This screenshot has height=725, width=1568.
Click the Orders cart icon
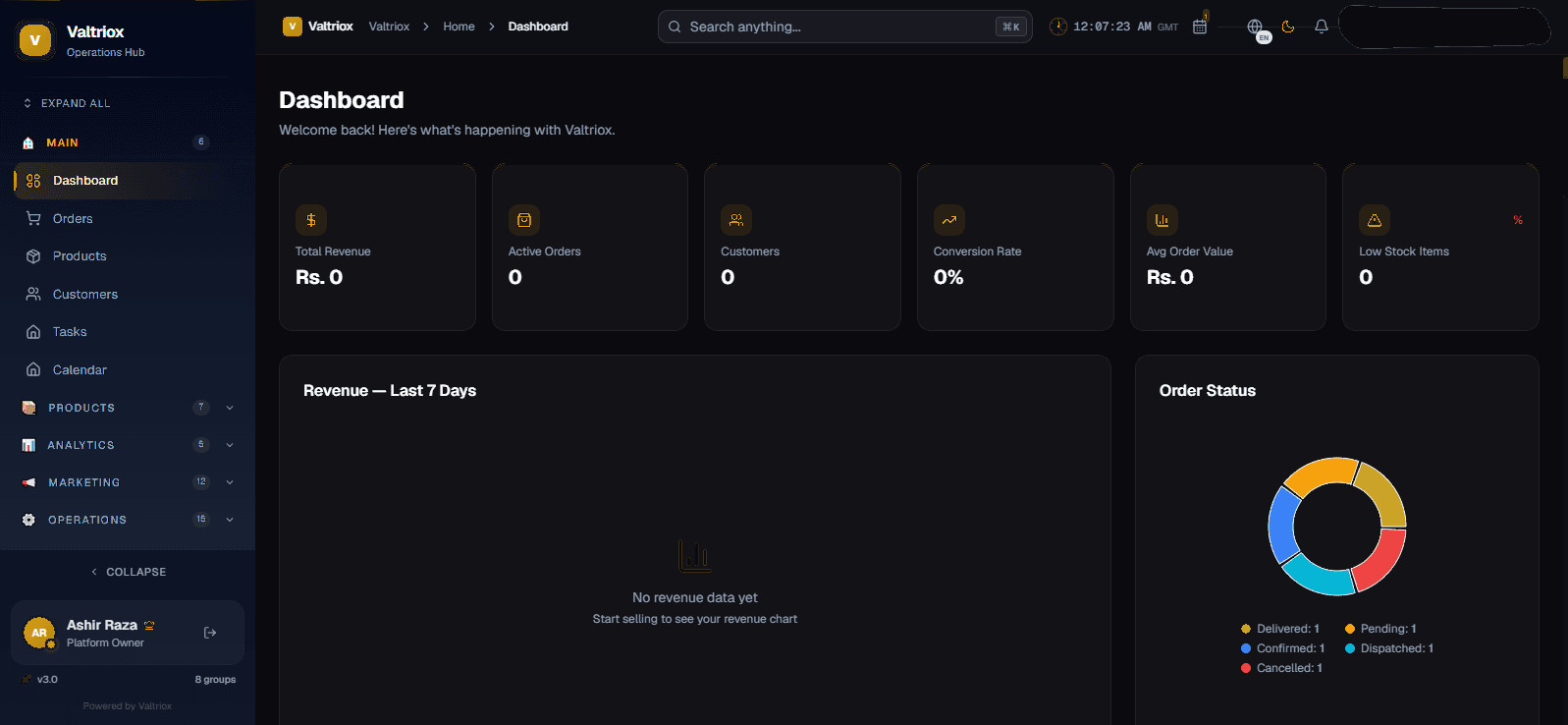point(33,219)
